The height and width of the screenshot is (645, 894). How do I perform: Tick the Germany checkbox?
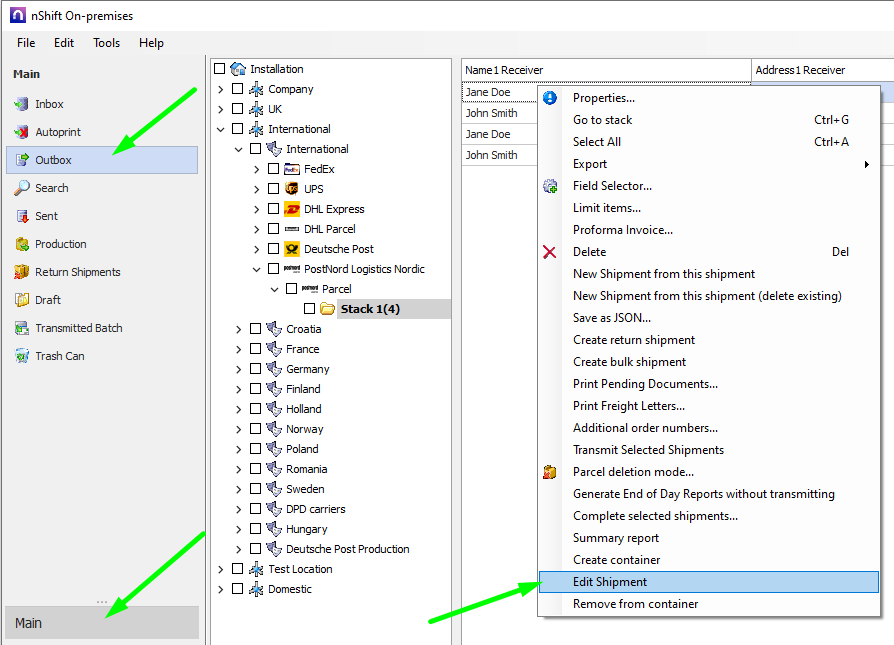click(x=255, y=369)
